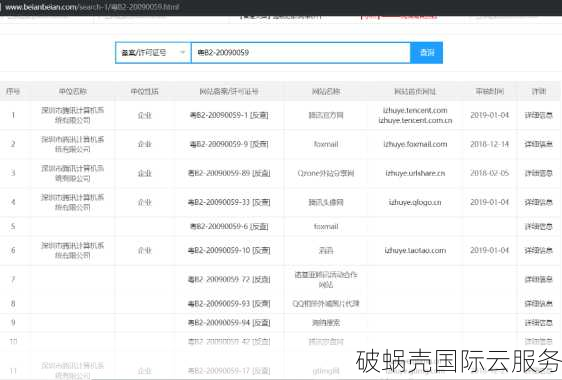Click the domain izhuye.urlshare.cn

point(415,173)
